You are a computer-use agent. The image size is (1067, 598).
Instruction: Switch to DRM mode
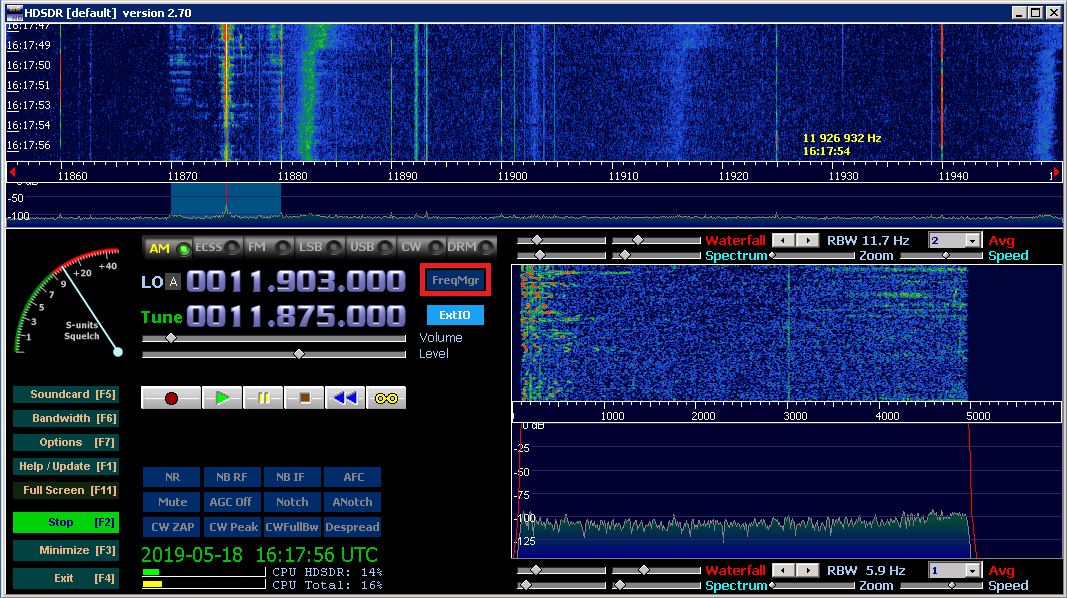coord(470,248)
